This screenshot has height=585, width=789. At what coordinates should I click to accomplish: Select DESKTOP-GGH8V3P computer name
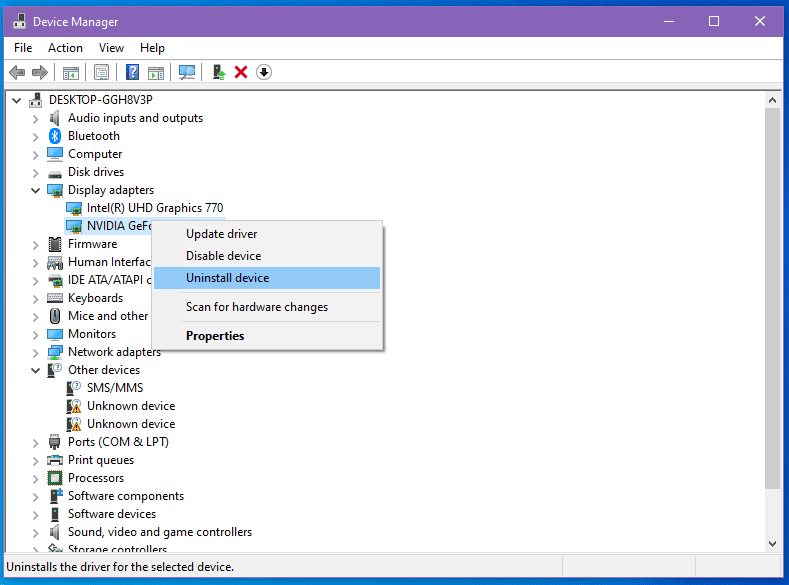tap(101, 100)
